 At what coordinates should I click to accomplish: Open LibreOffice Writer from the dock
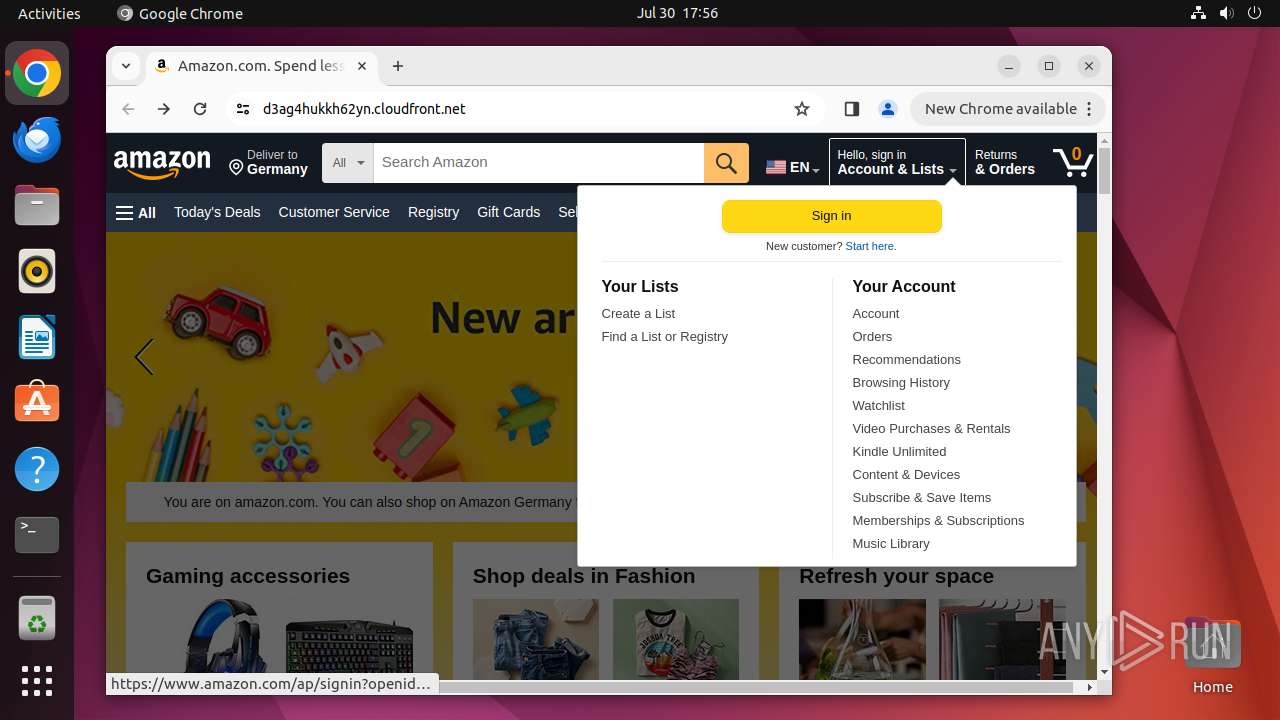click(x=37, y=337)
